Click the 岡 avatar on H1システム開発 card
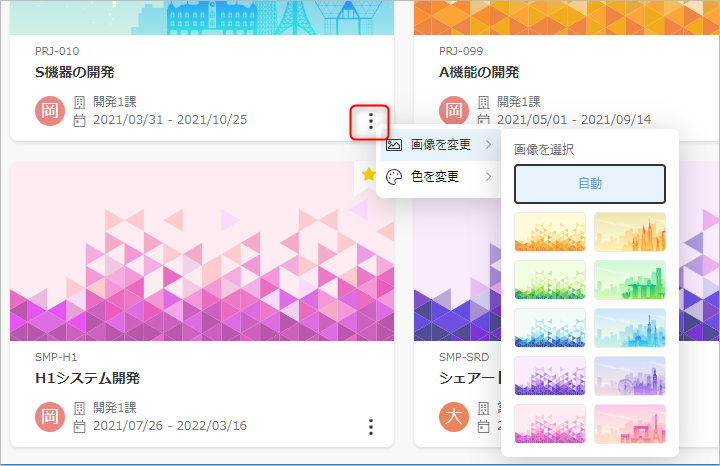The width and height of the screenshot is (720, 466). [x=50, y=417]
